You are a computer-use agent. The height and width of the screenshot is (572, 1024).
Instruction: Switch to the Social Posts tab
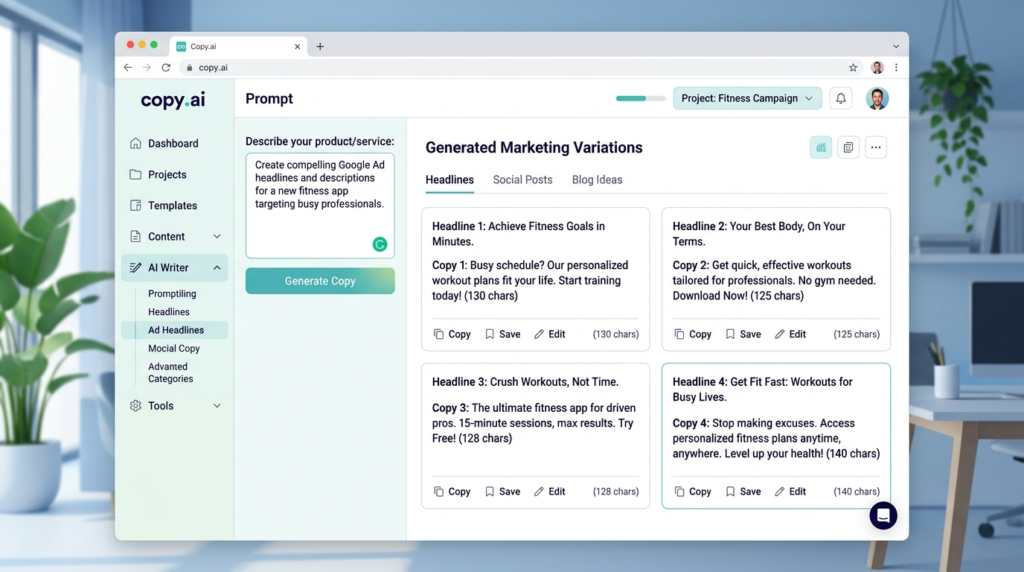coord(522,180)
